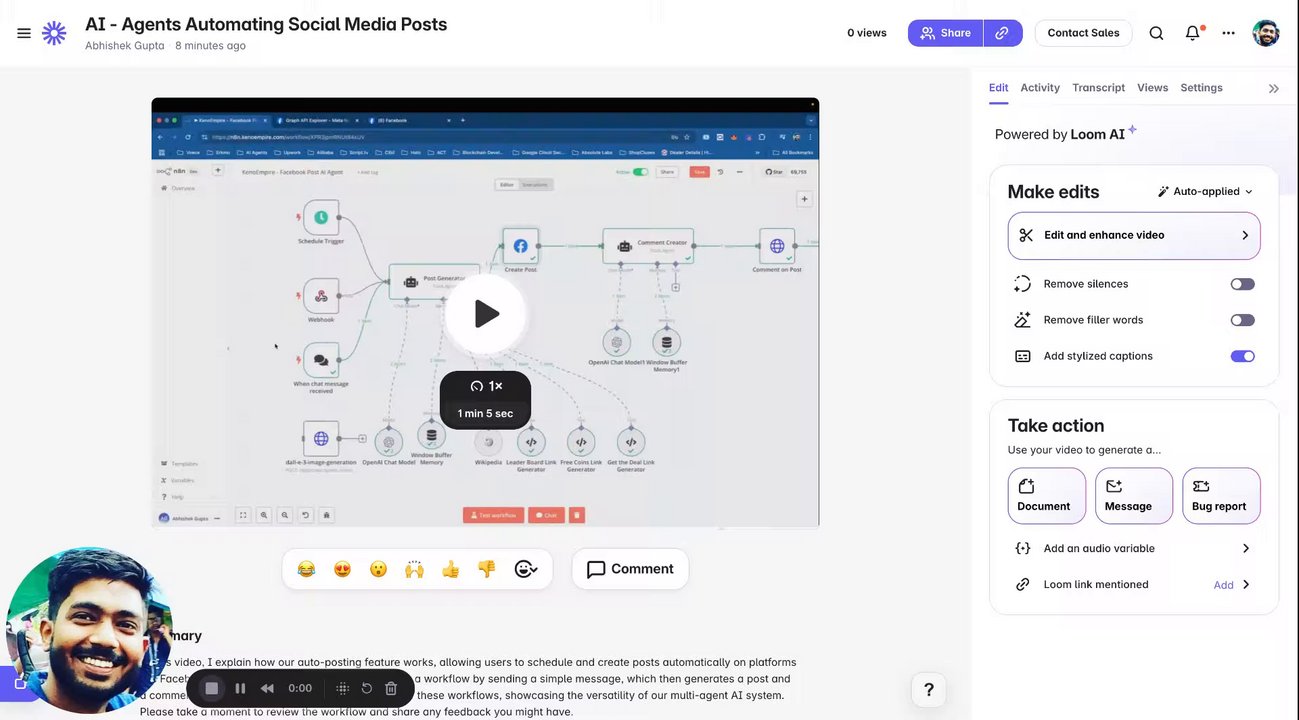The image size is (1299, 720).
Task: Change the 1× playback speed
Action: coord(486,386)
